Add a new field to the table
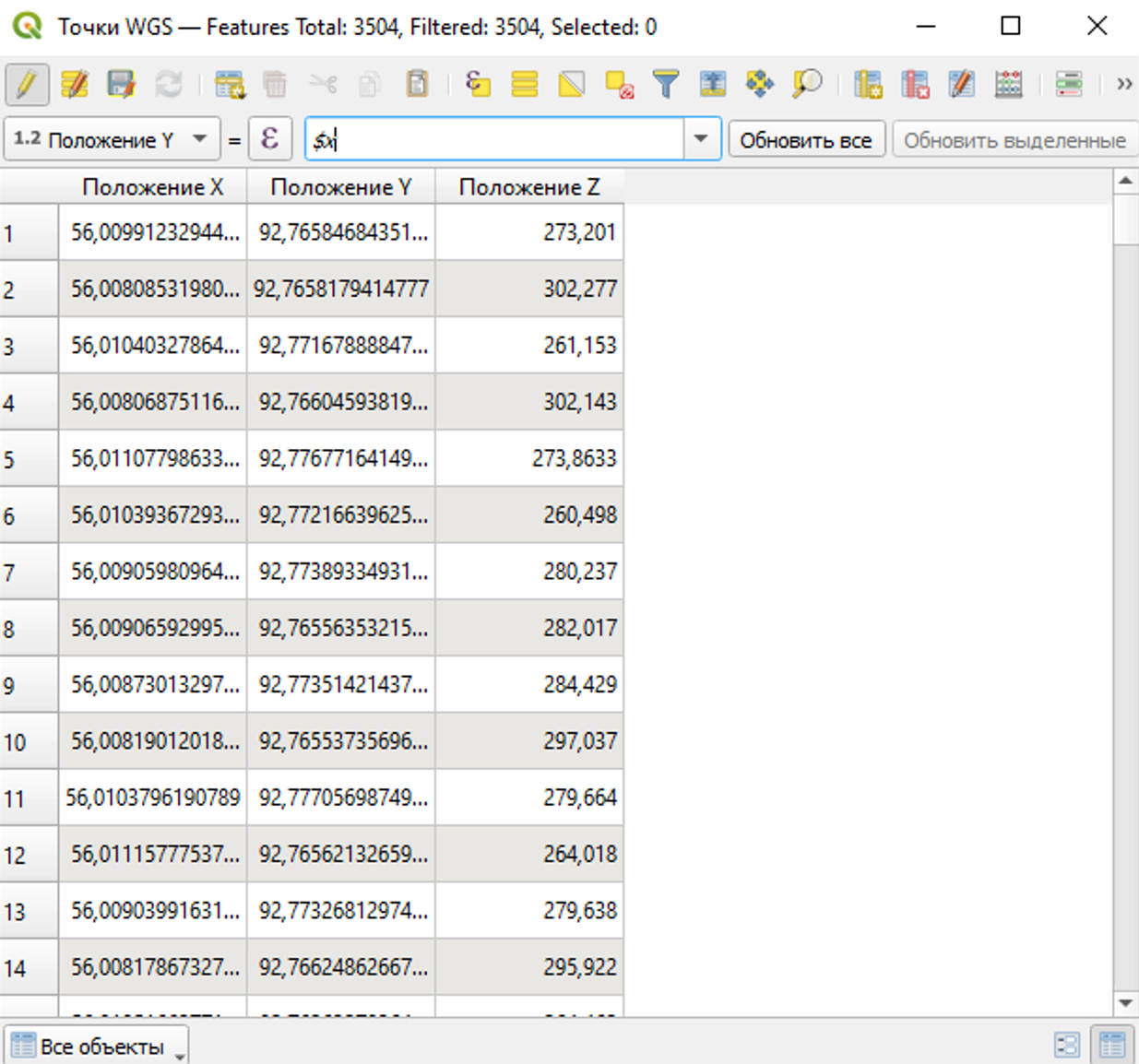Viewport: 1139px width, 1064px height. (868, 85)
